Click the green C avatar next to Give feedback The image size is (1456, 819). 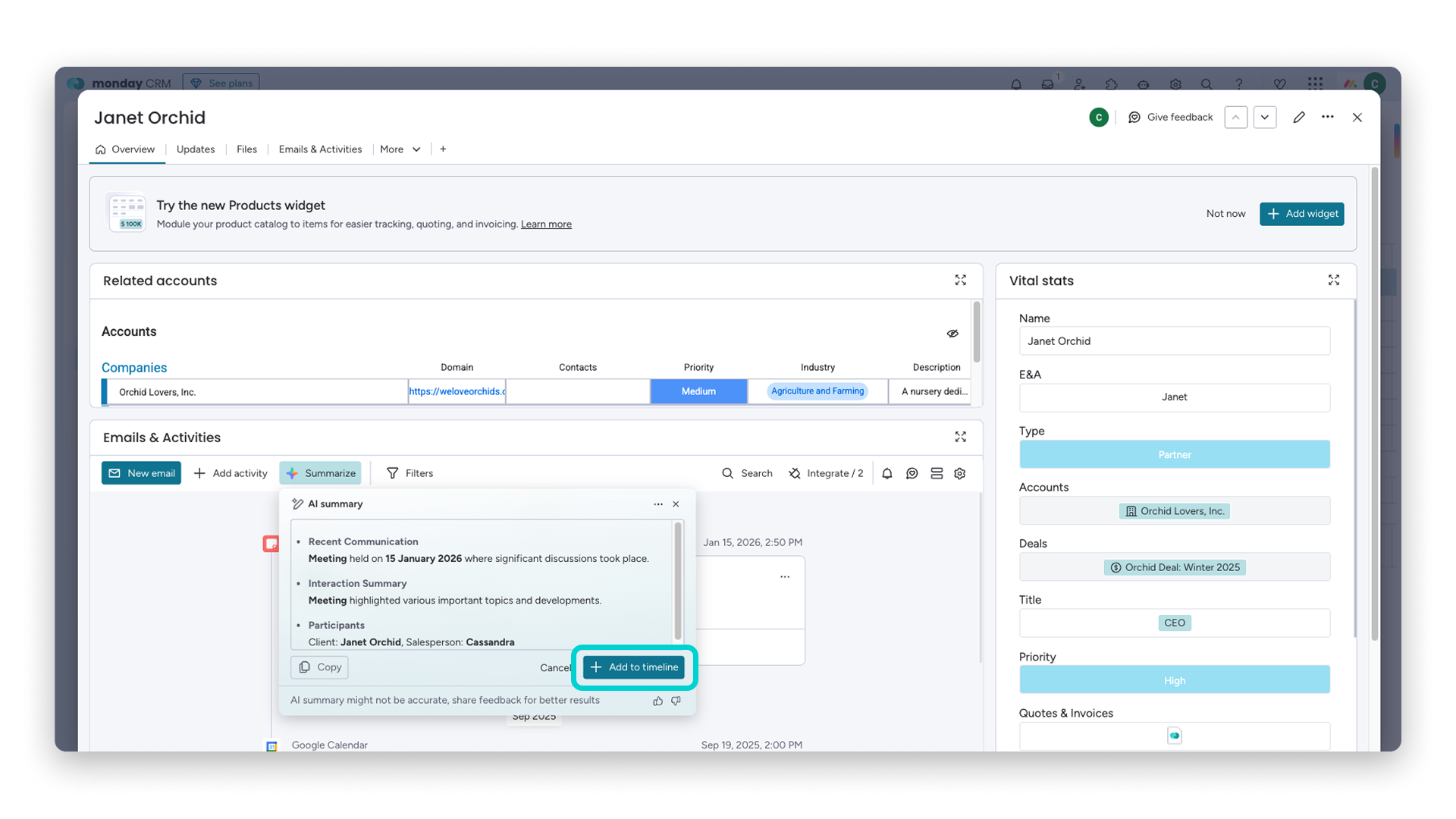[x=1099, y=118]
